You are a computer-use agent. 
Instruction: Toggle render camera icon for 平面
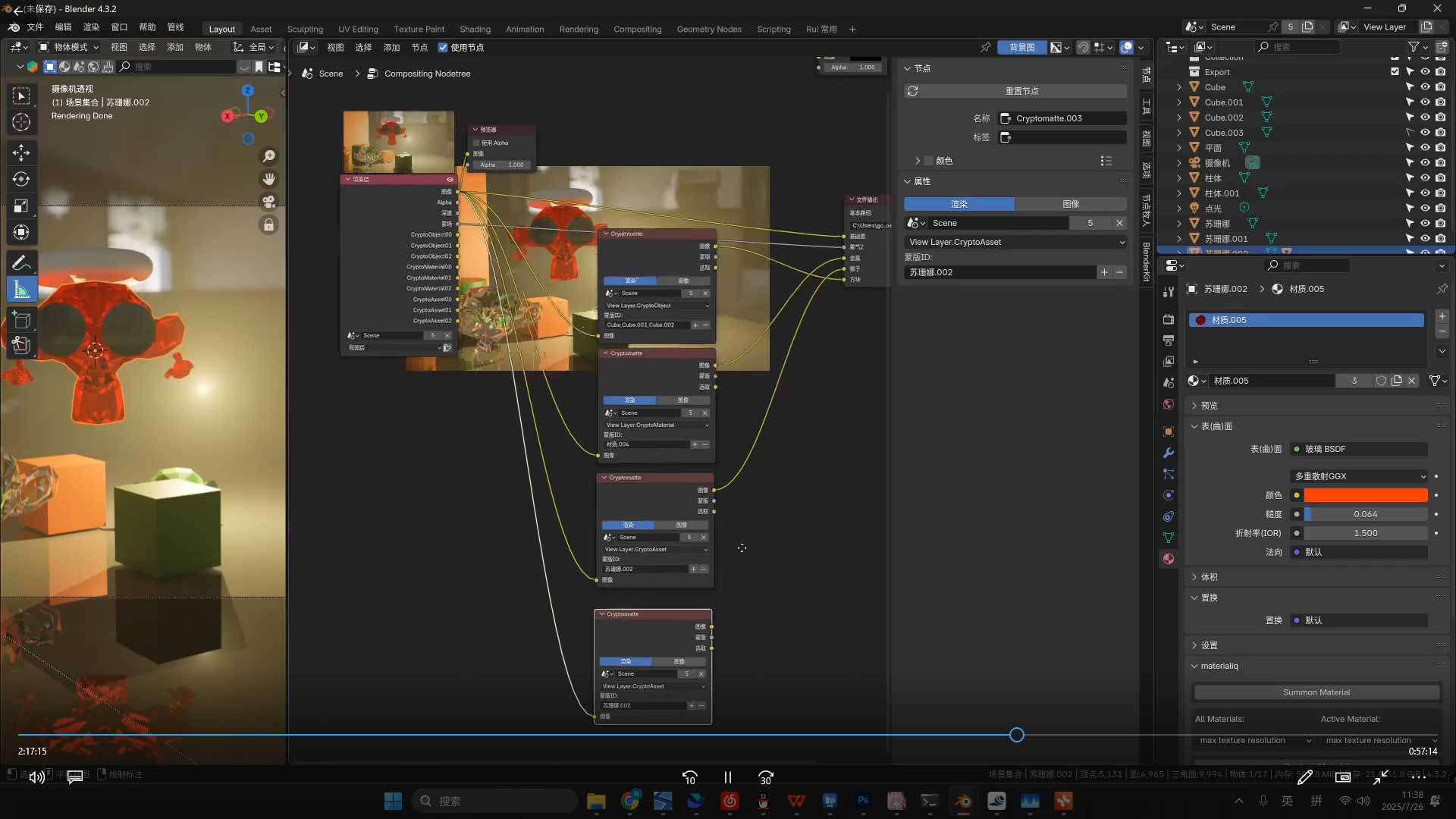coord(1440,148)
